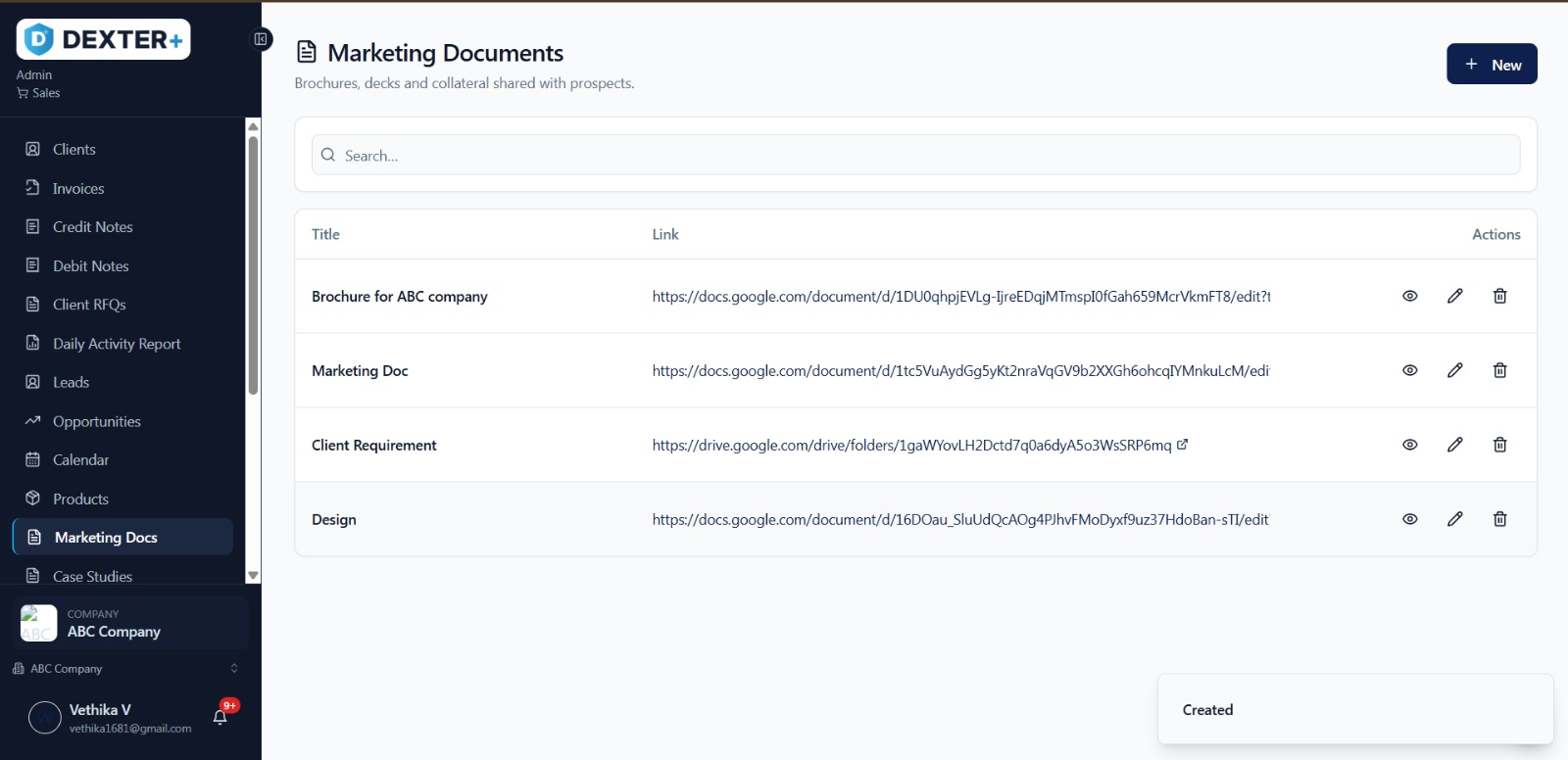Open the Clients menu item

(122, 149)
